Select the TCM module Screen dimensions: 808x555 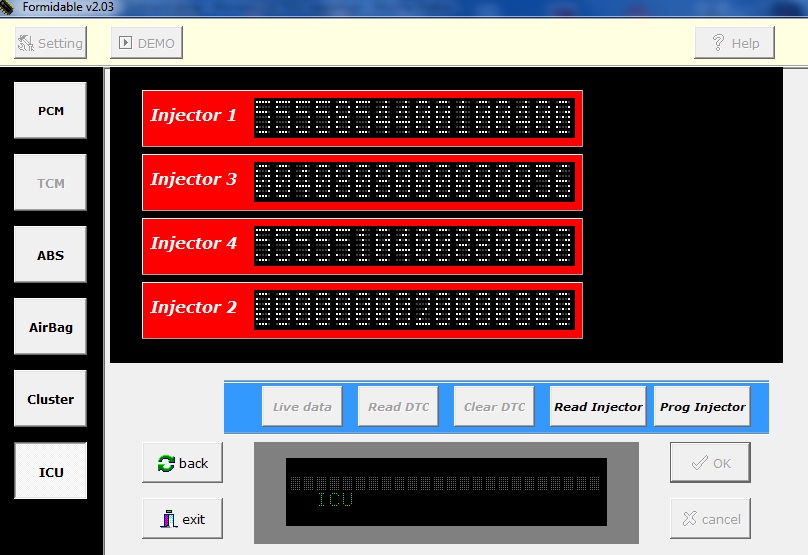point(50,183)
